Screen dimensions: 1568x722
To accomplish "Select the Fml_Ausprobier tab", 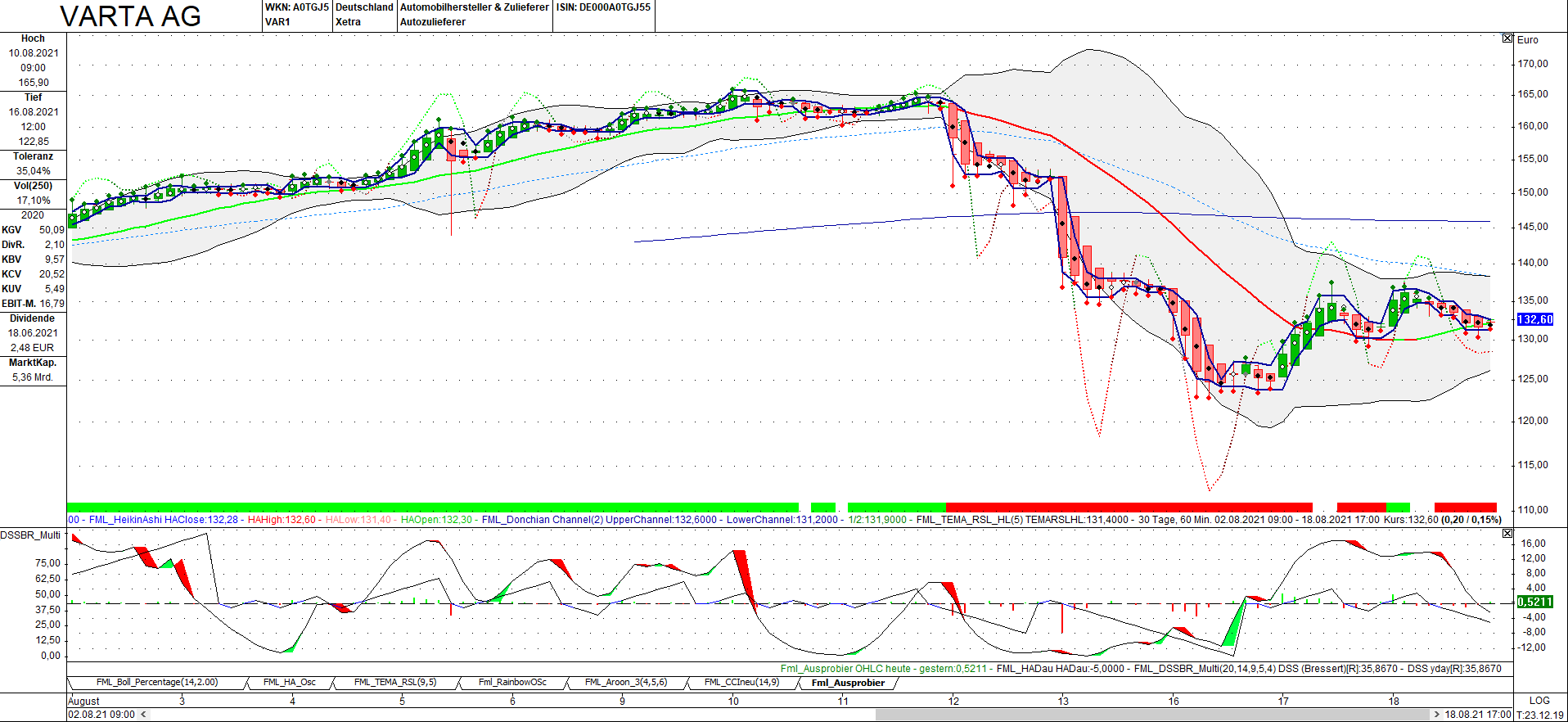I will [848, 683].
